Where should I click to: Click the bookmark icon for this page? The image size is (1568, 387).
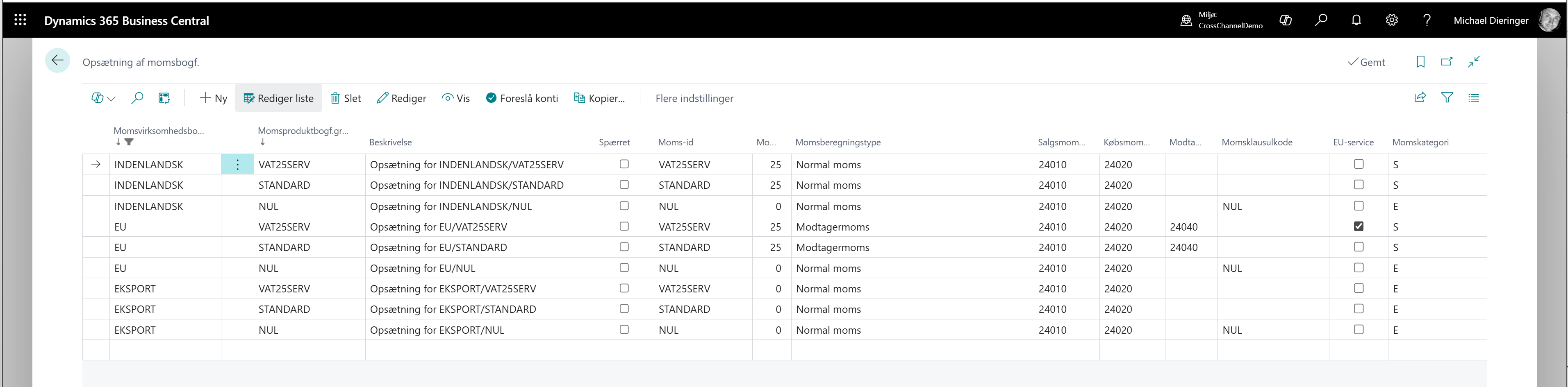(1420, 61)
